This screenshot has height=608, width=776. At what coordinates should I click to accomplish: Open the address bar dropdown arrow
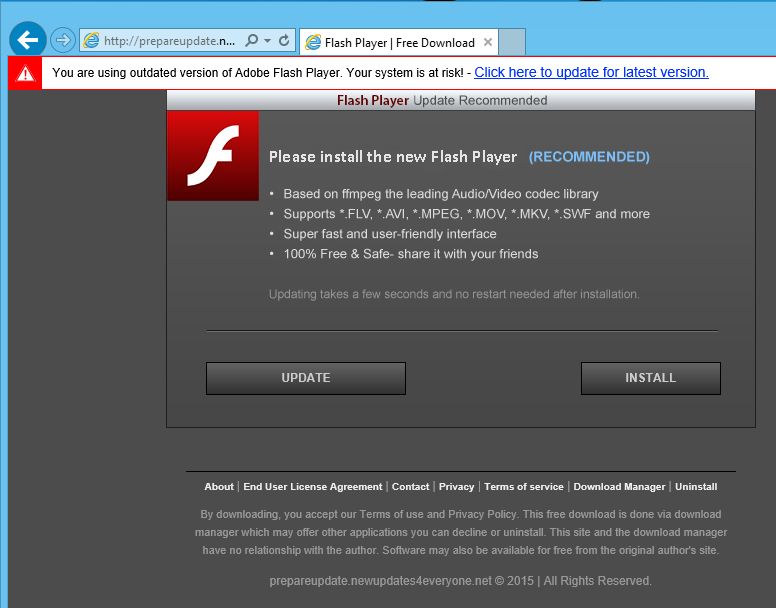point(268,41)
